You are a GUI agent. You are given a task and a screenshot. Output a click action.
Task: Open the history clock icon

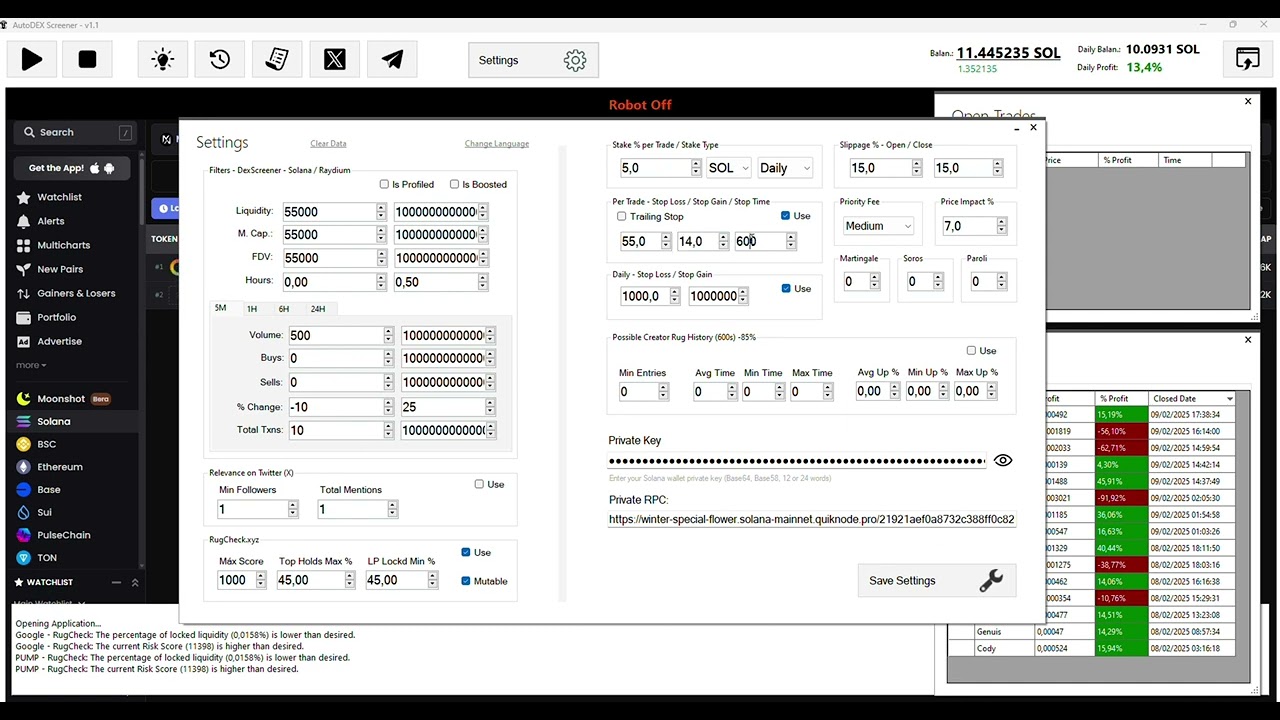[220, 60]
